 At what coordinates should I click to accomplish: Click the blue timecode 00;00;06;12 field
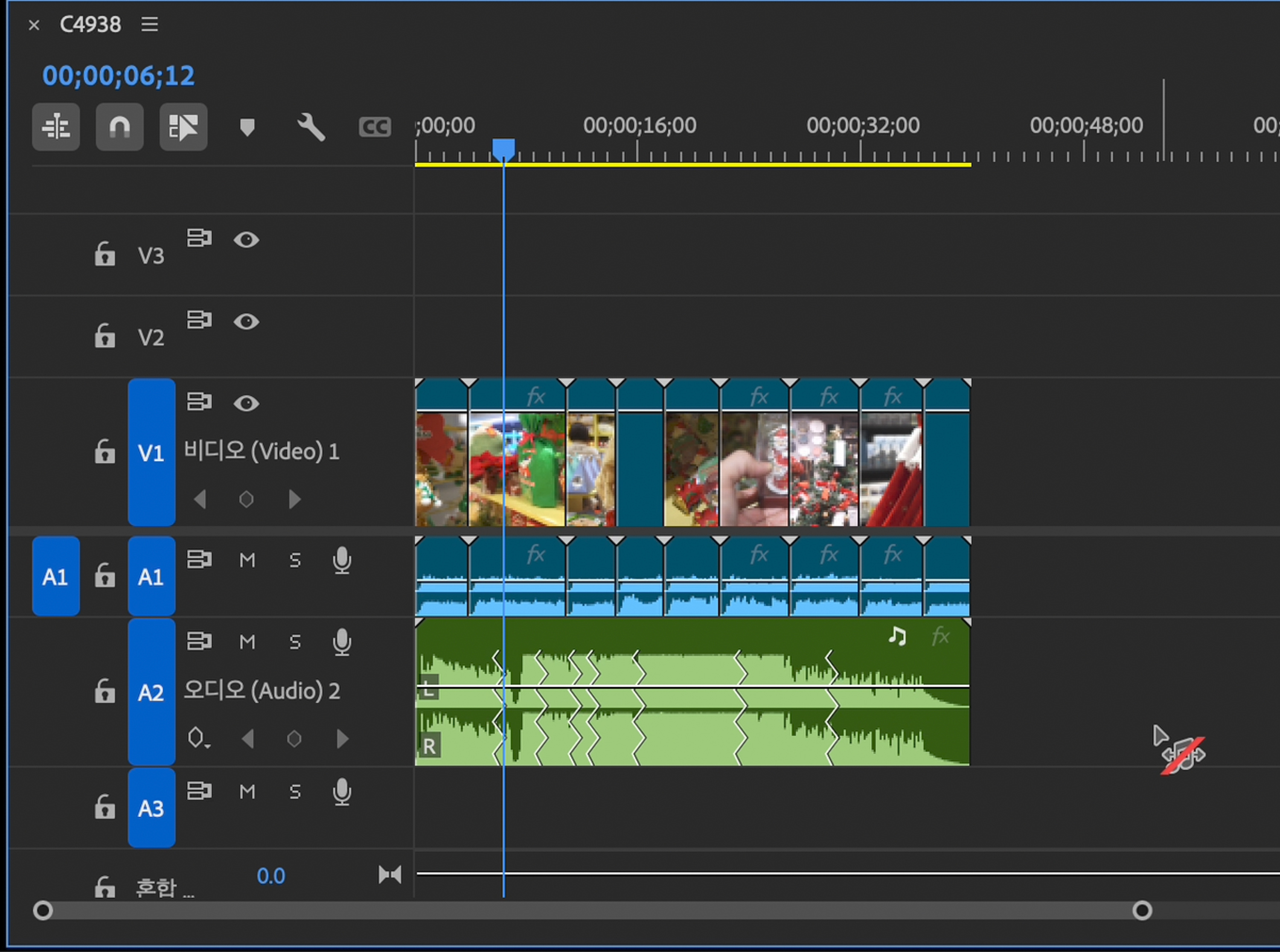click(119, 76)
